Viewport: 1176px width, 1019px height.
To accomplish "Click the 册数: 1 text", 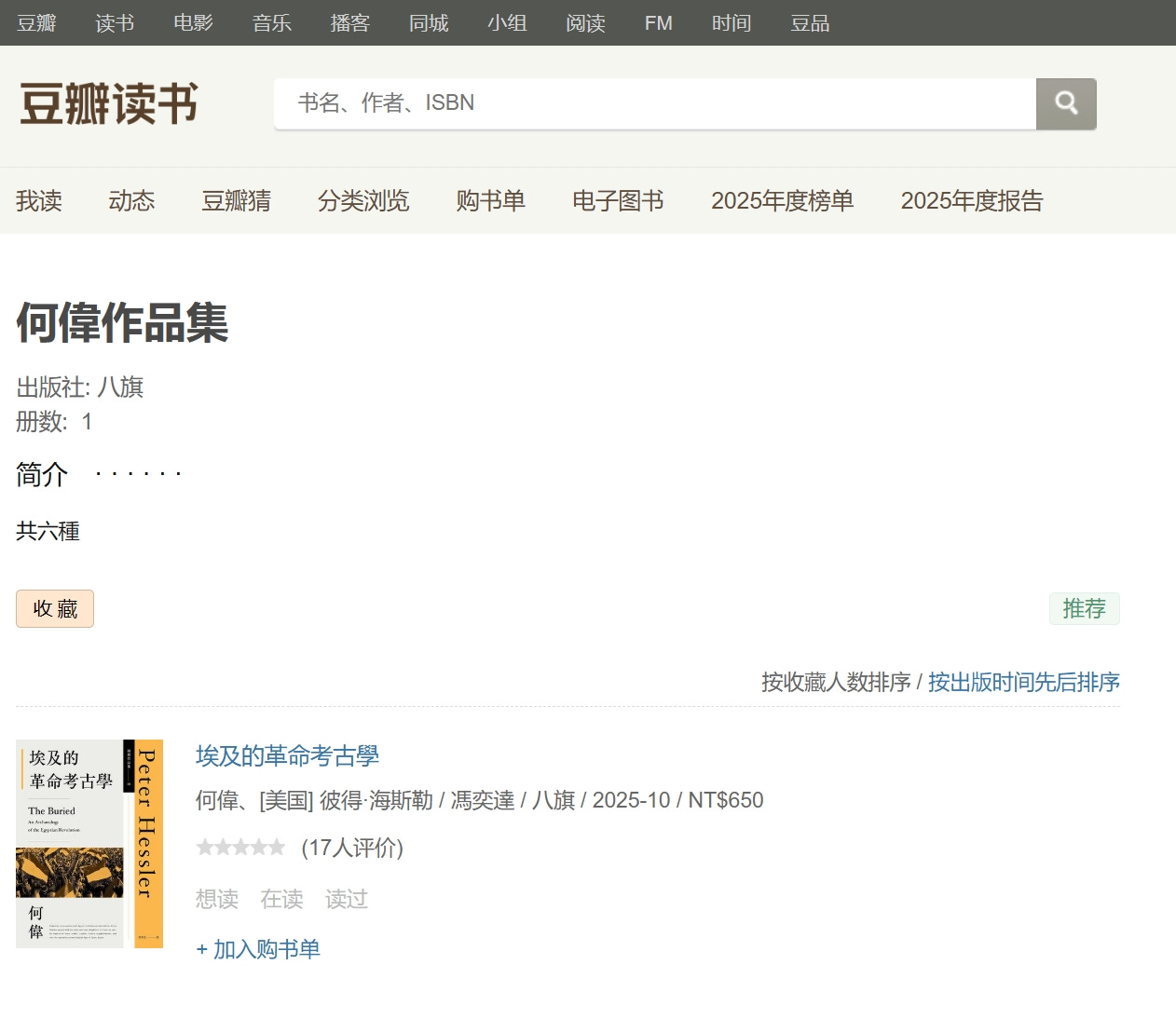I will click(x=54, y=422).
